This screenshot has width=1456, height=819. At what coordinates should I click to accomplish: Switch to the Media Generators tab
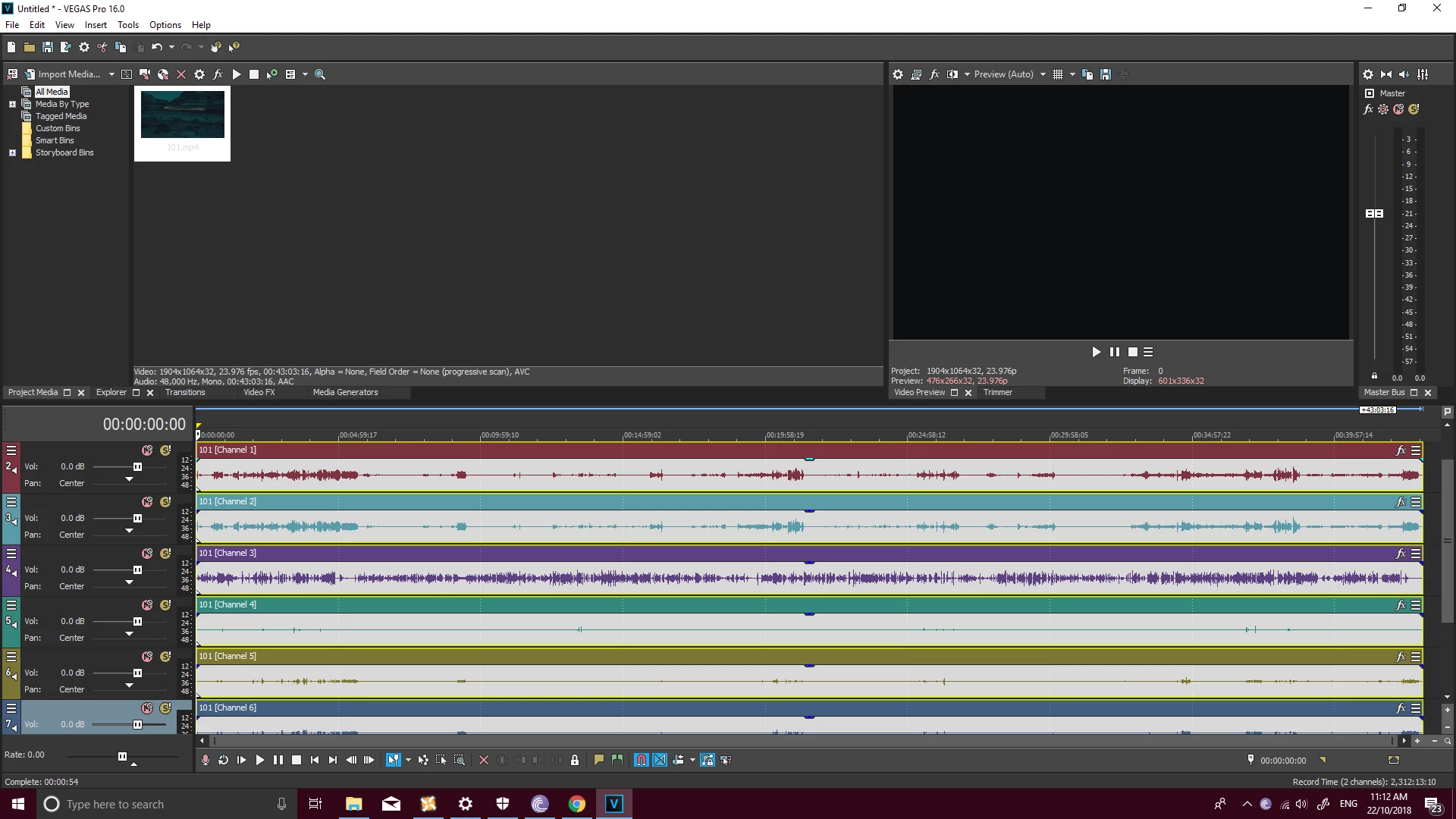[x=345, y=392]
